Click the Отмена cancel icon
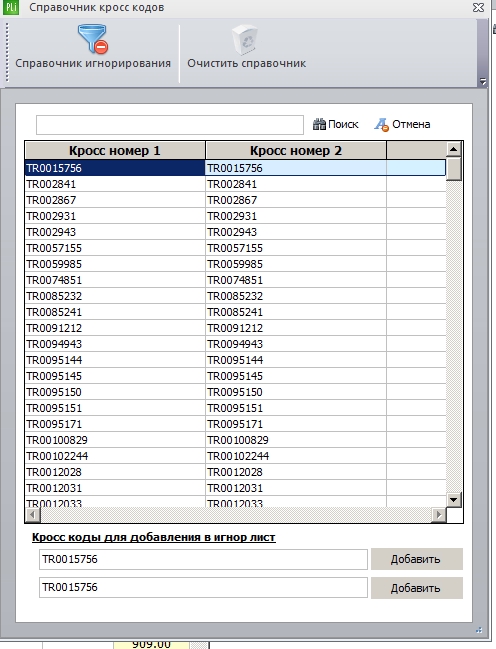This screenshot has height=649, width=496. pos(381,125)
